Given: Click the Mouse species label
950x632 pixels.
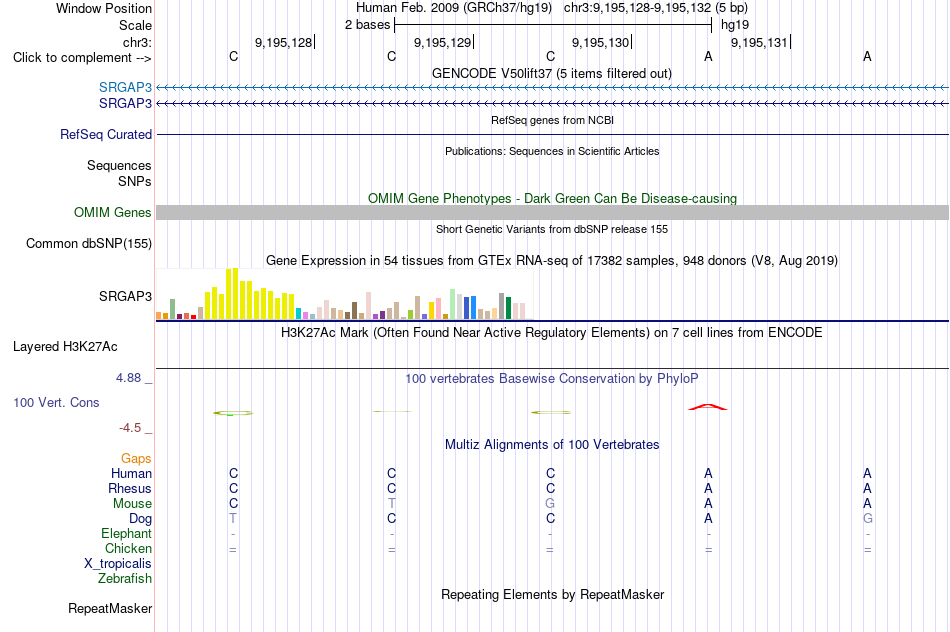Looking at the screenshot, I should tap(132, 504).
